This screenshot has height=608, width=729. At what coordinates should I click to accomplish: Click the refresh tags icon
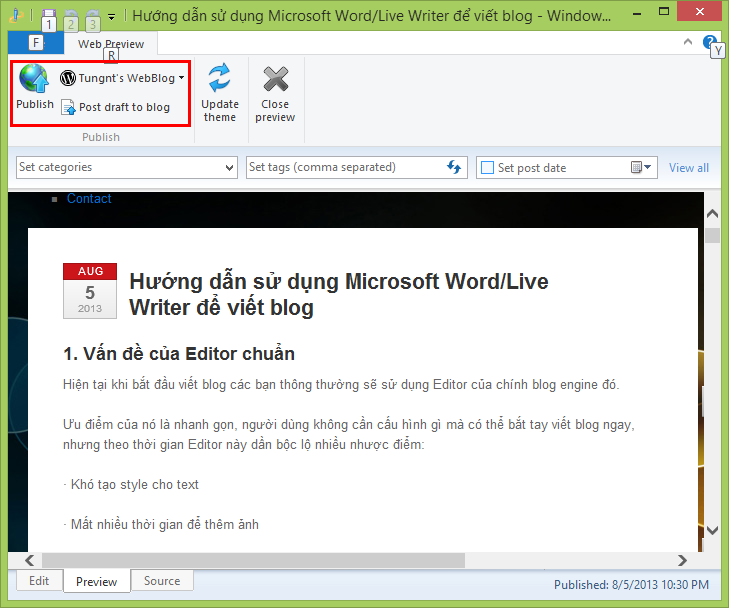click(454, 167)
